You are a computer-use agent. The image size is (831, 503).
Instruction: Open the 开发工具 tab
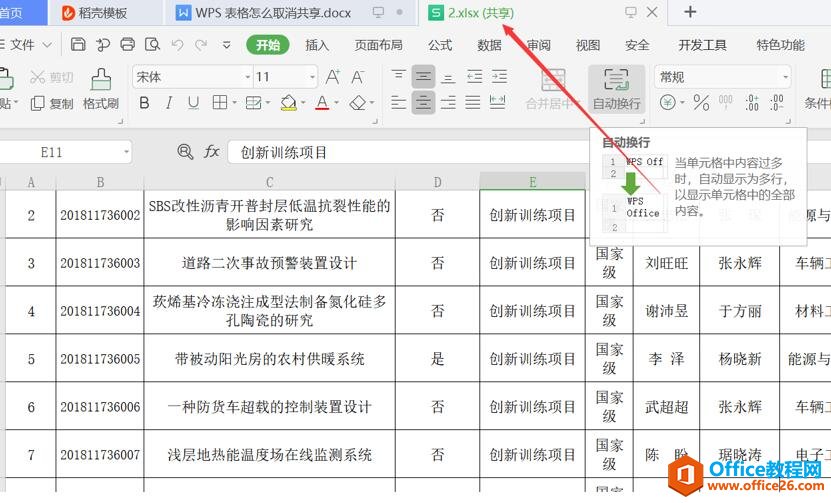pos(702,45)
